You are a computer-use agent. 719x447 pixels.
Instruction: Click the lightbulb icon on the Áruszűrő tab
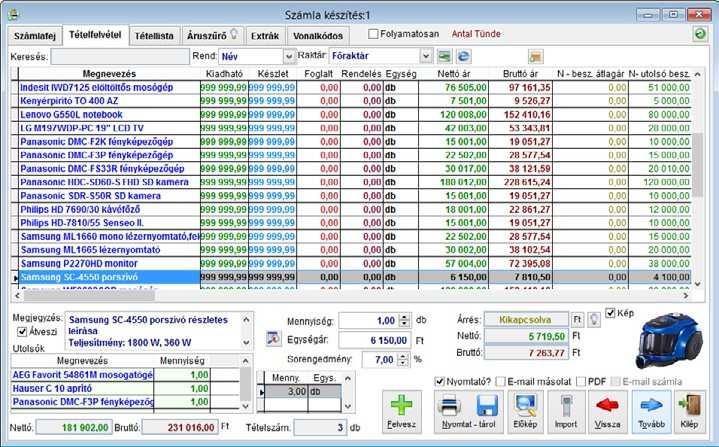point(234,33)
